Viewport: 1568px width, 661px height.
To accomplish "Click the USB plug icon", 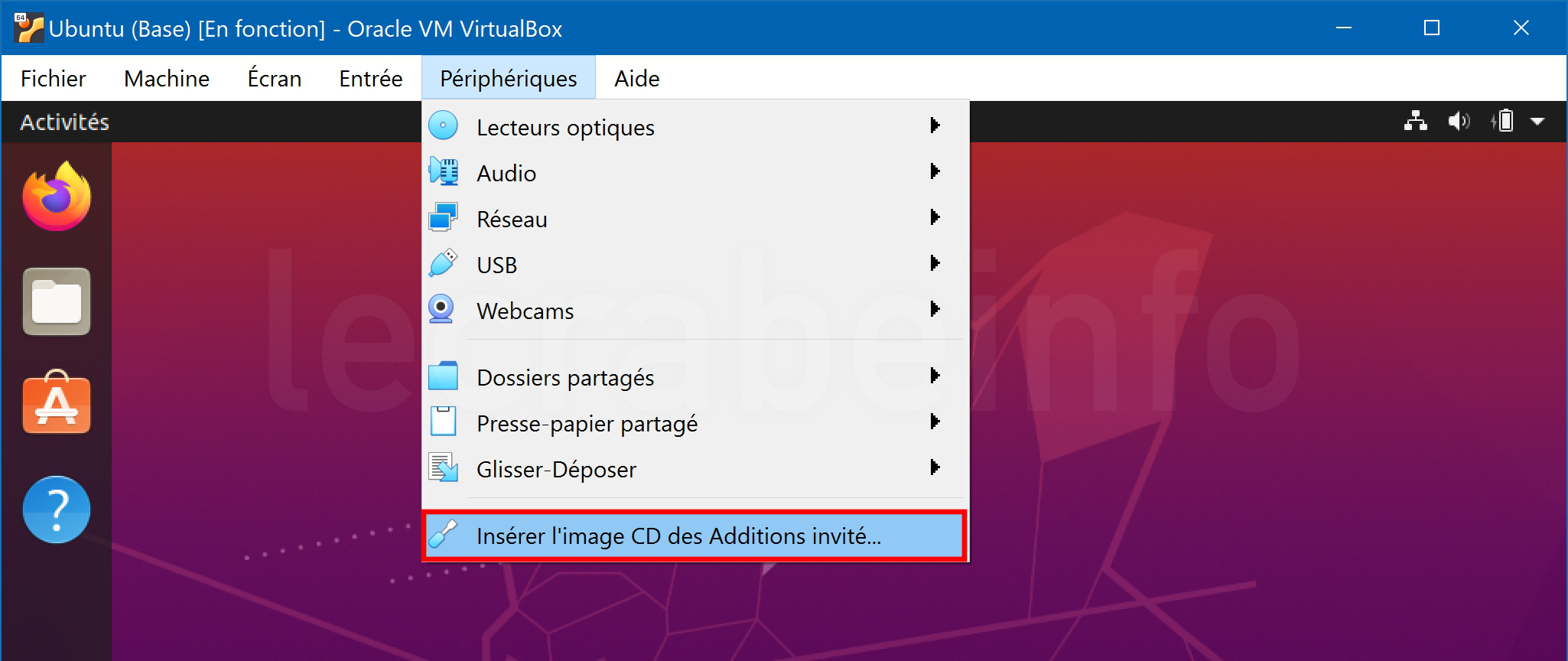I will (x=443, y=263).
